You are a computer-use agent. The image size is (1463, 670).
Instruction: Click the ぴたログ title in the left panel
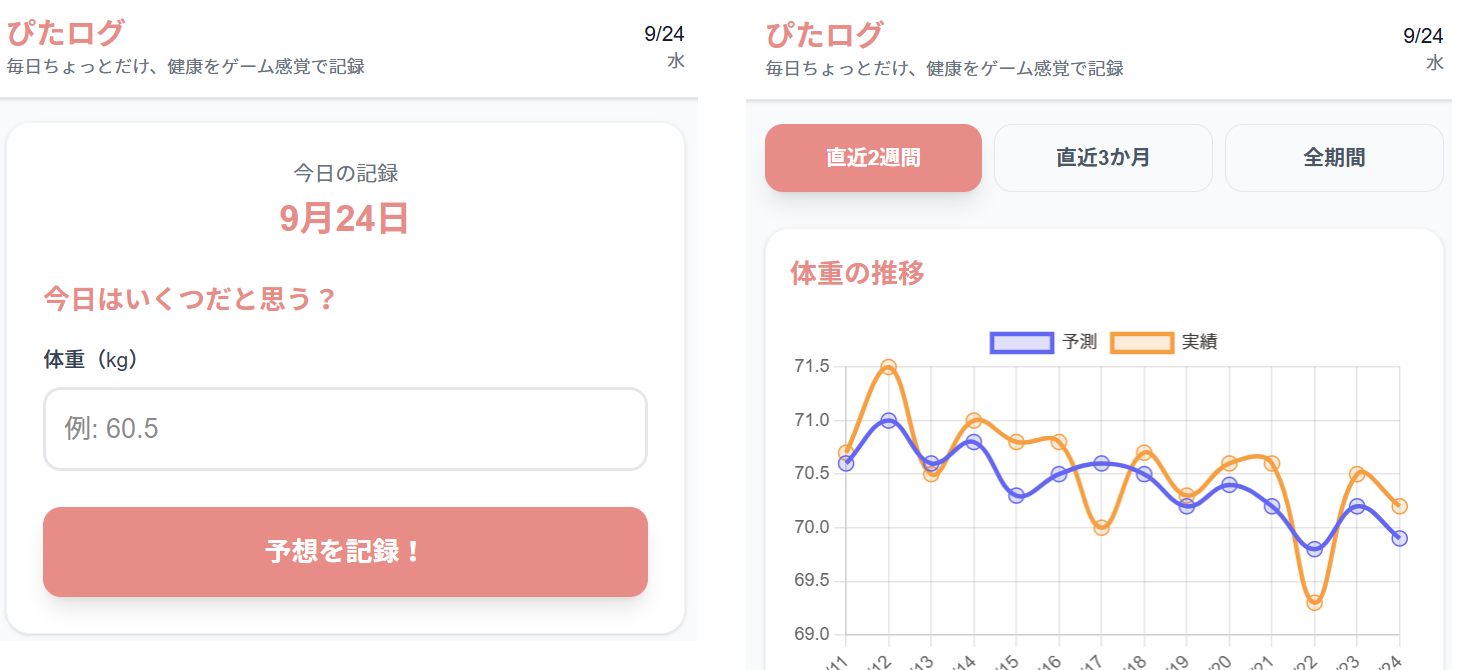tap(65, 33)
